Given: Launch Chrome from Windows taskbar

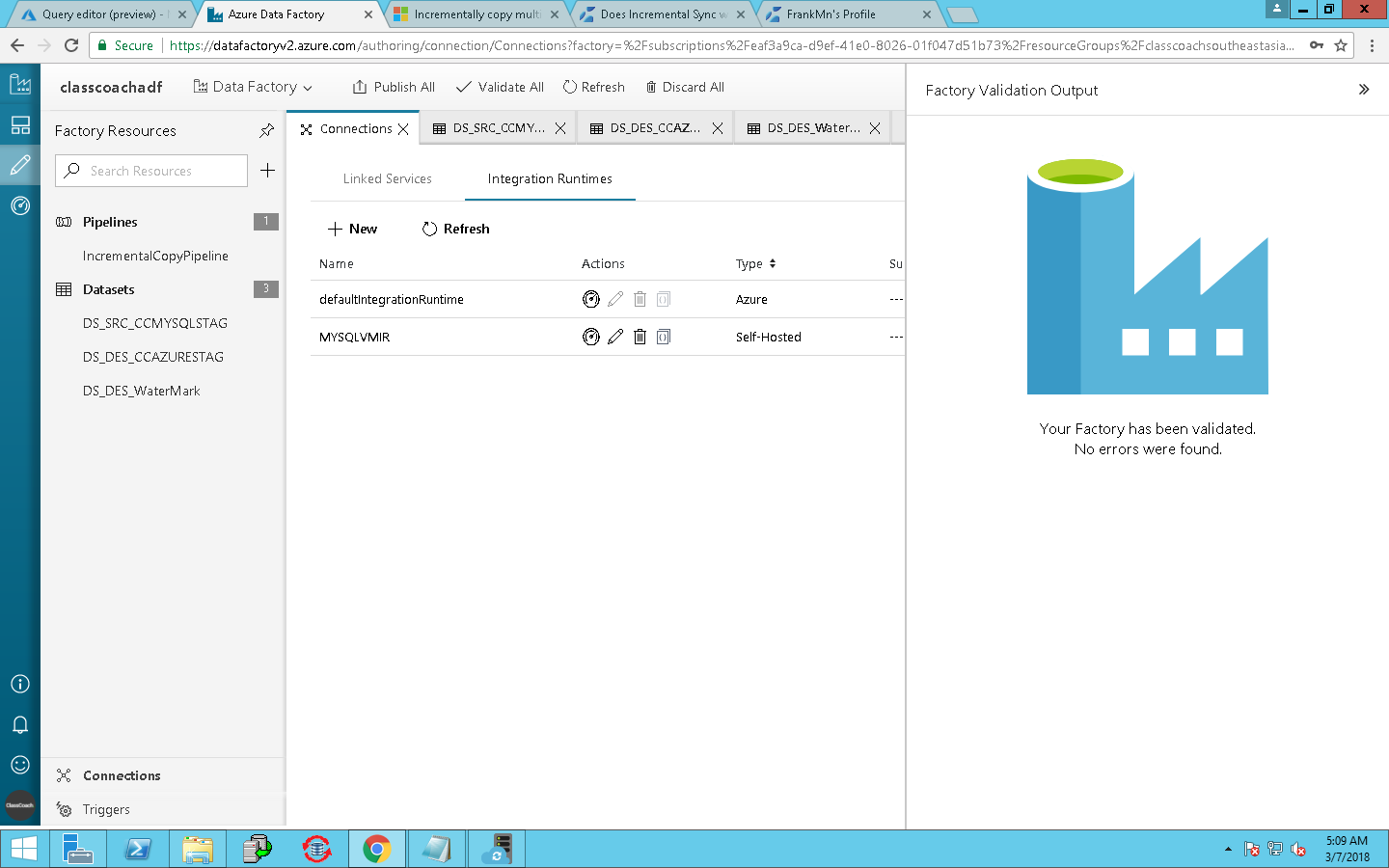Looking at the screenshot, I should [377, 849].
